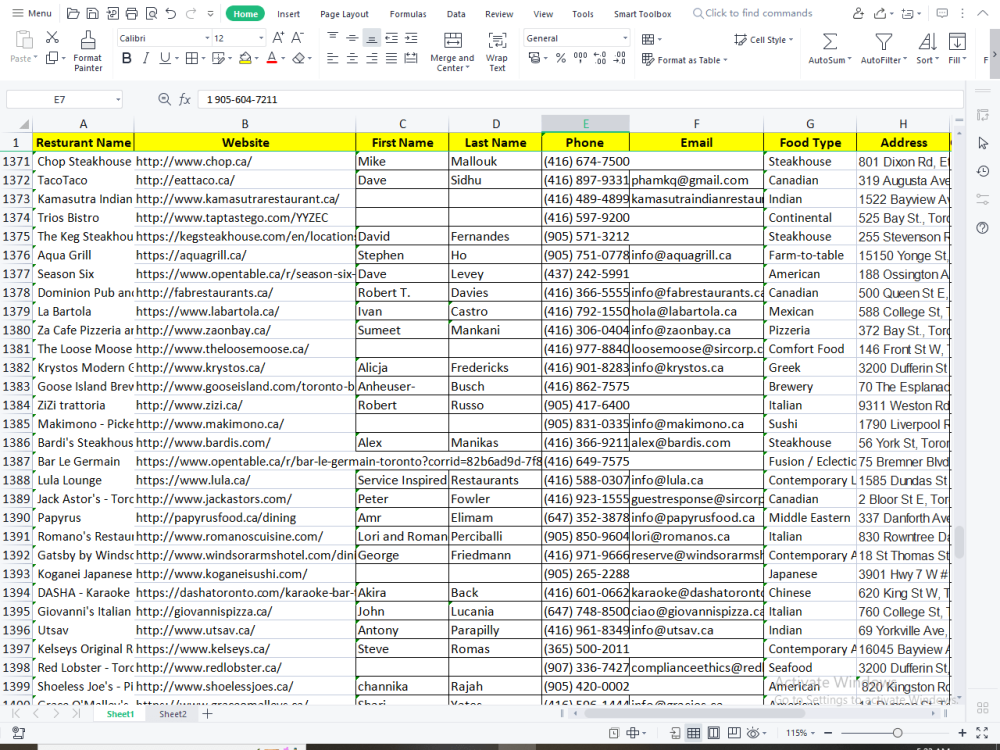Center align text horizontally

[x=352, y=59]
